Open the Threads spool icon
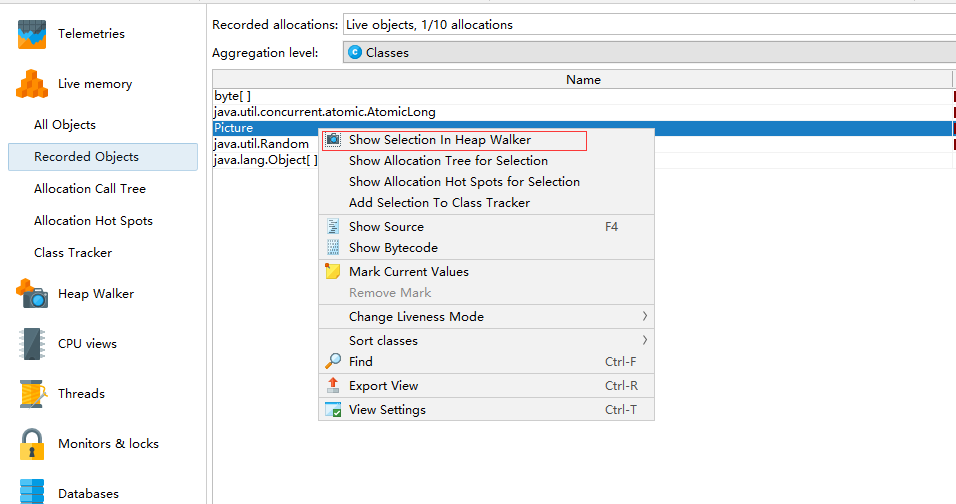 point(32,394)
